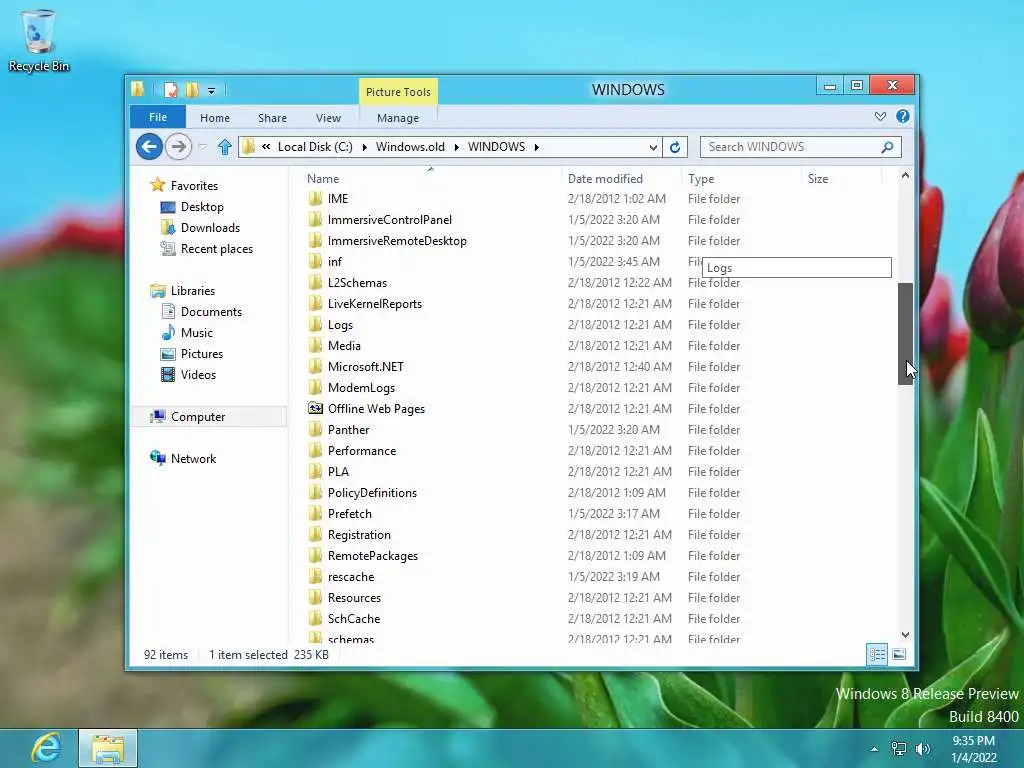
Task: Expand the WINDOWS breadcrumb arrow
Action: click(537, 147)
